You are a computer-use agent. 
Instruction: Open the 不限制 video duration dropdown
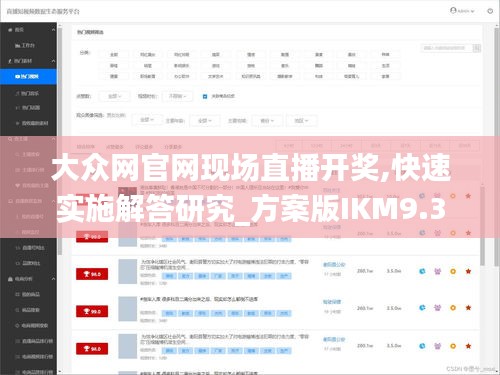(x=178, y=96)
